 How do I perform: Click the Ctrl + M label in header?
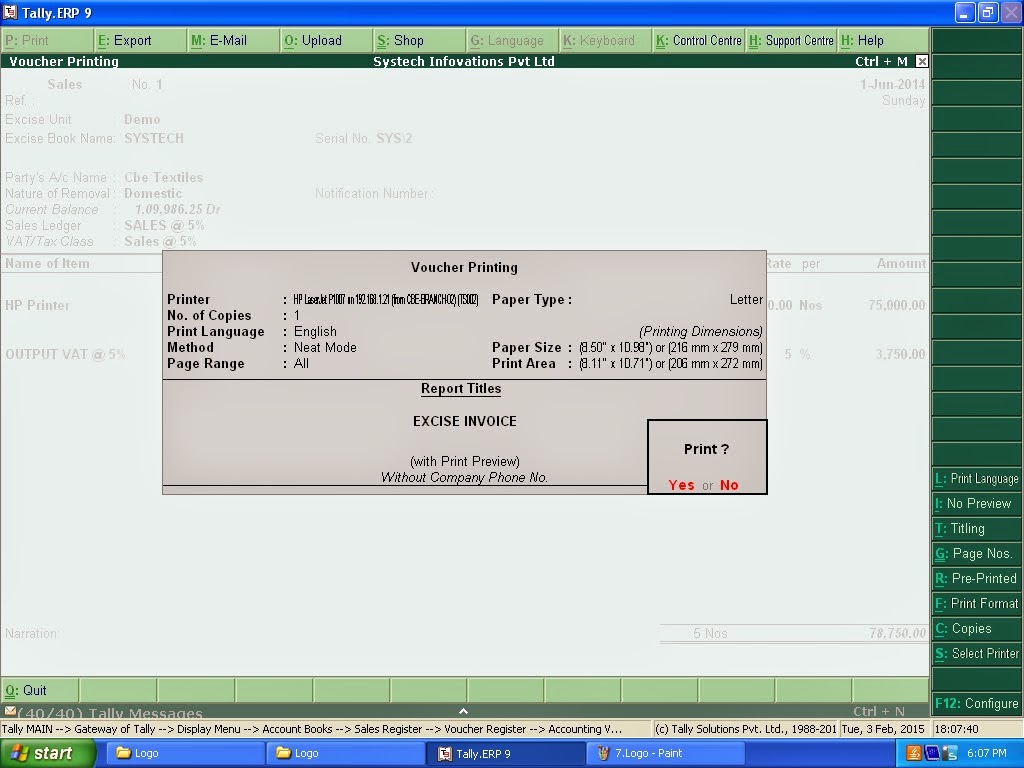[x=881, y=61]
